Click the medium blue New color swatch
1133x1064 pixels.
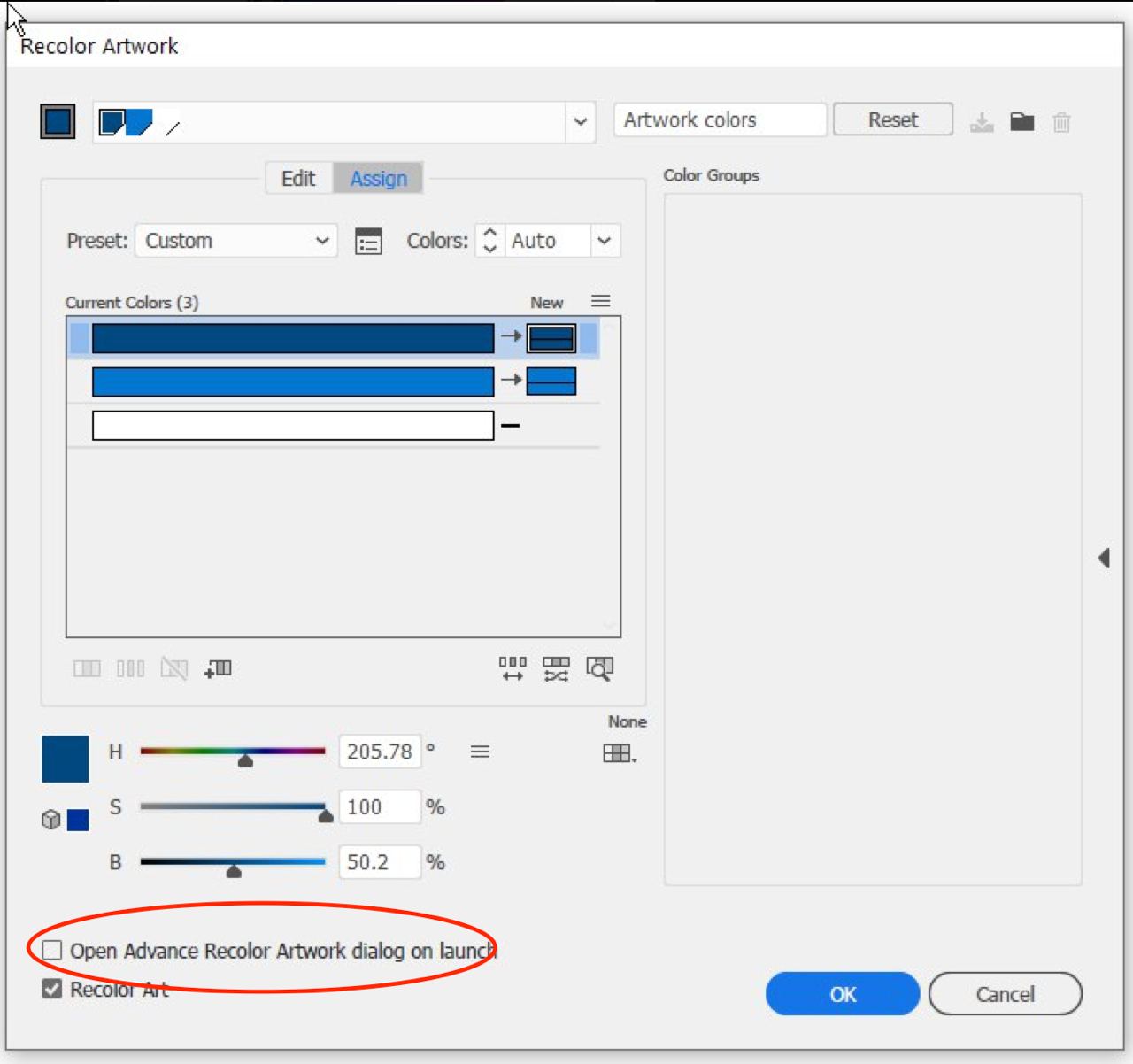click(x=551, y=382)
